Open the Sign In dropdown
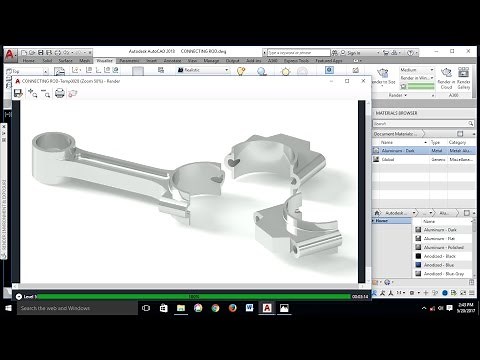480x360 pixels. click(378, 53)
